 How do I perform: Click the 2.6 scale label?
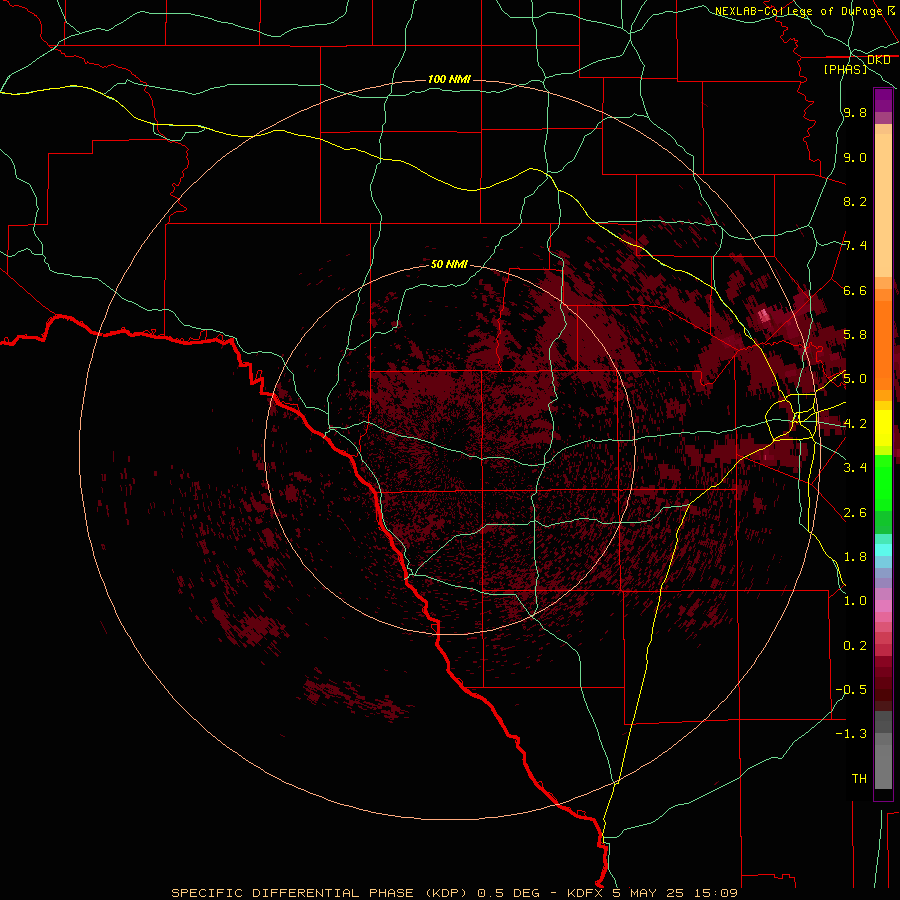855,513
